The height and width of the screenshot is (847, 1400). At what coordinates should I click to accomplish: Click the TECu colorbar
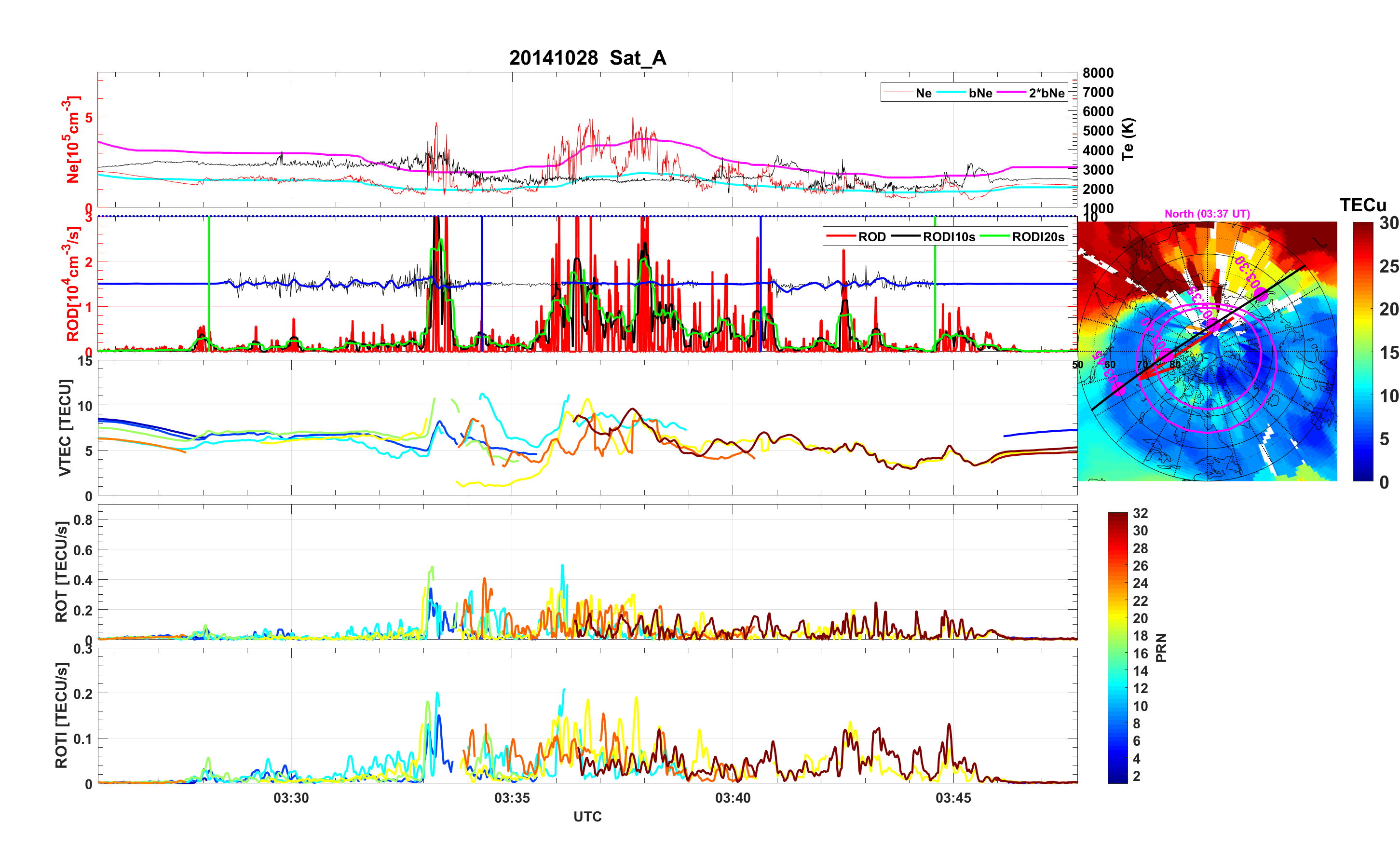[1363, 351]
